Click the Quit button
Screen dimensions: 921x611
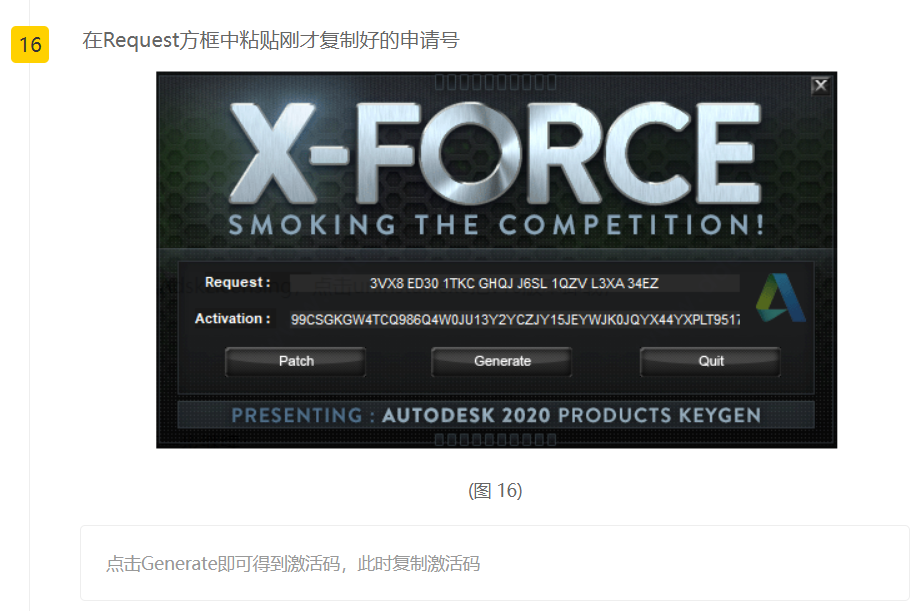[710, 361]
